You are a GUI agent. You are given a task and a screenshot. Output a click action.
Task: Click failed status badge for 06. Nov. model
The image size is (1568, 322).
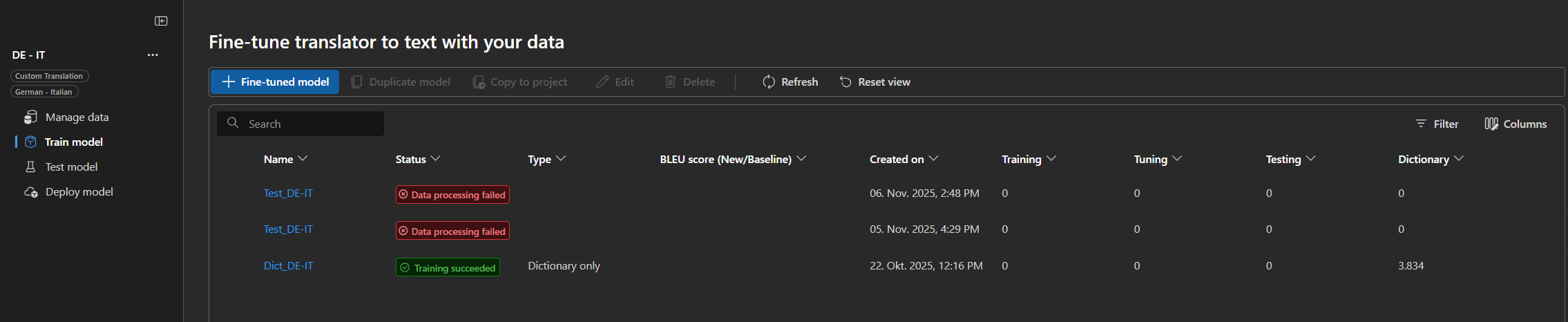452,195
